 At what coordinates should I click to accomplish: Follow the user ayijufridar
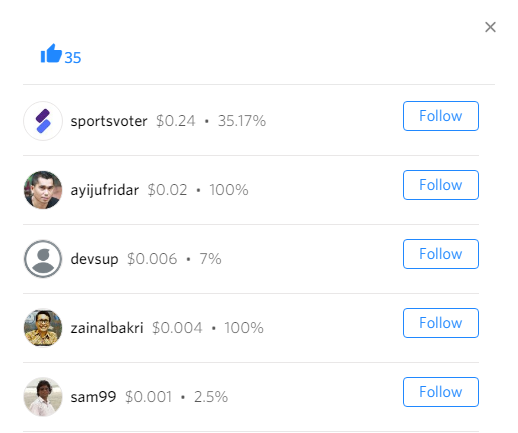tap(441, 185)
